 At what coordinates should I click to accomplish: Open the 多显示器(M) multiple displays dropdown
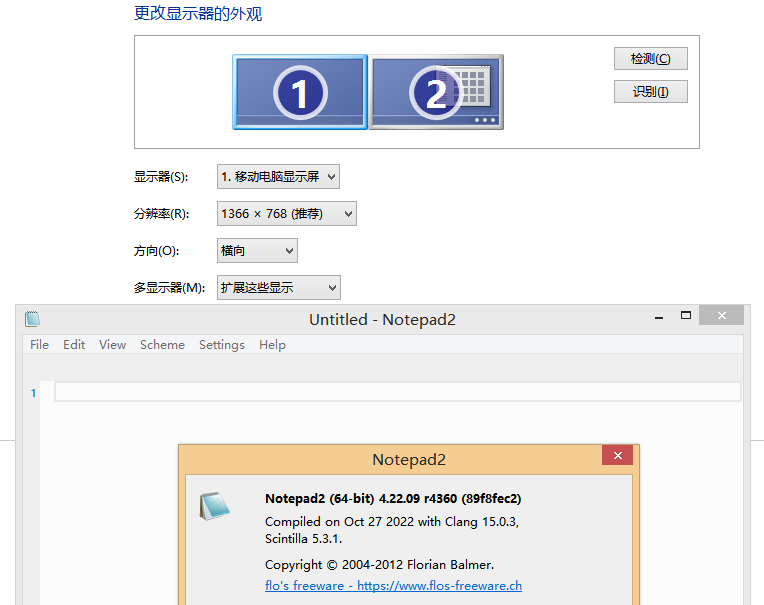coord(279,287)
